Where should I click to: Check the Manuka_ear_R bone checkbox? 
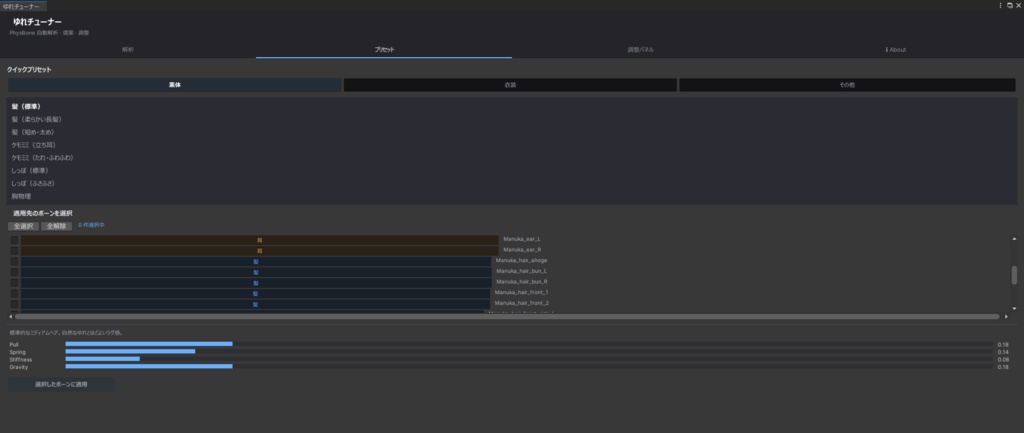coord(14,250)
